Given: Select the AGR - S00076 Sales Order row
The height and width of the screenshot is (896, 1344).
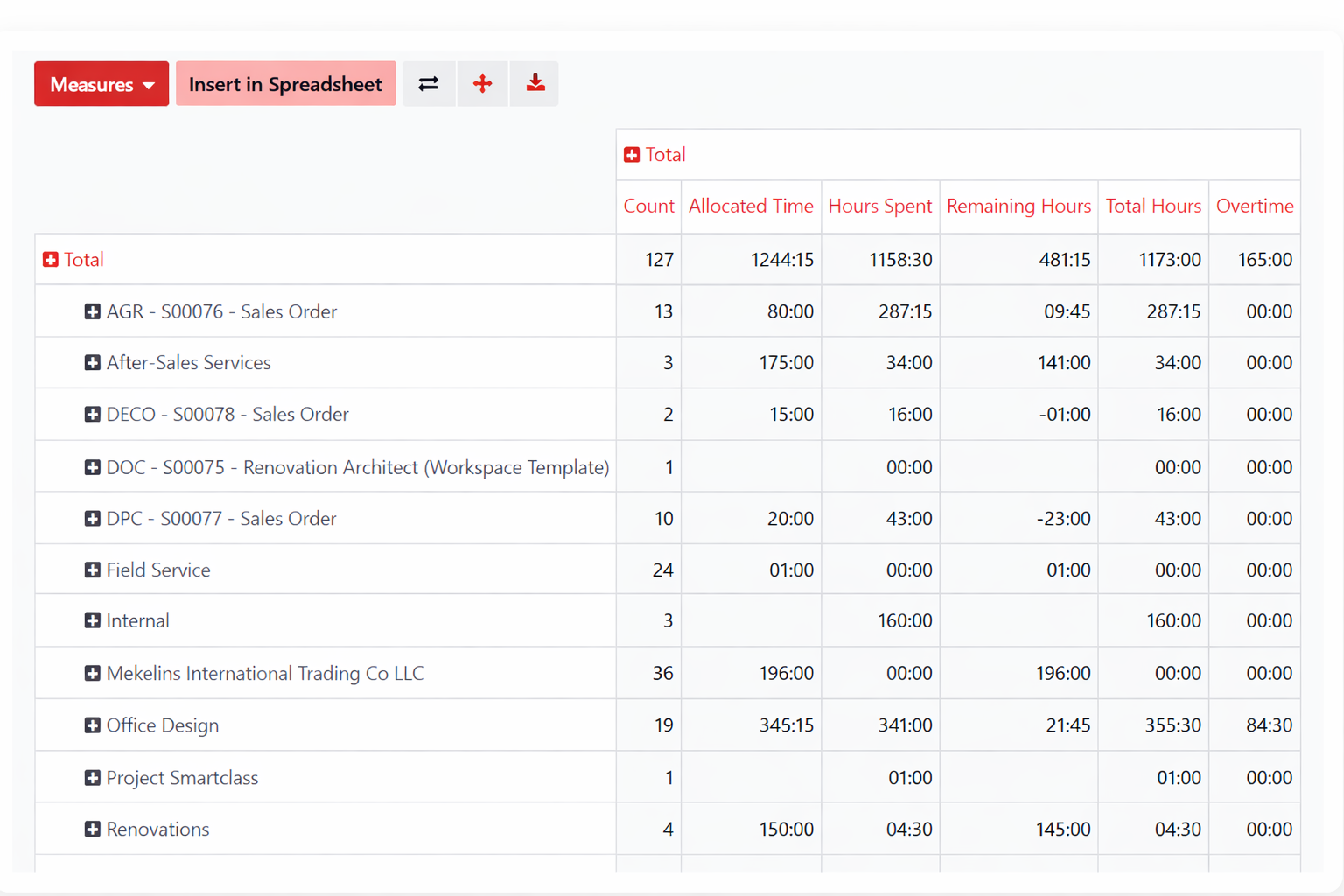Looking at the screenshot, I should (x=220, y=311).
